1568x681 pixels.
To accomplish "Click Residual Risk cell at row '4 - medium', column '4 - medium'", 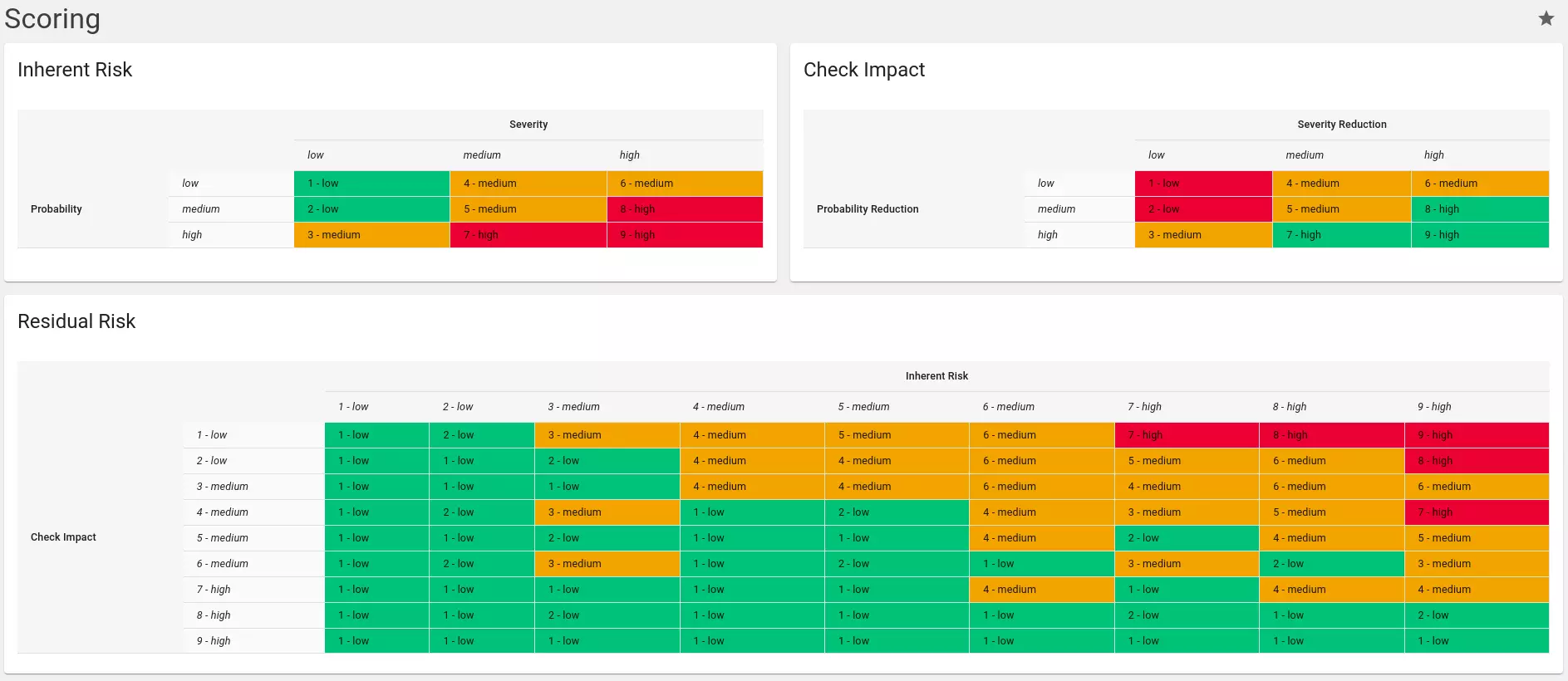I will [752, 512].
